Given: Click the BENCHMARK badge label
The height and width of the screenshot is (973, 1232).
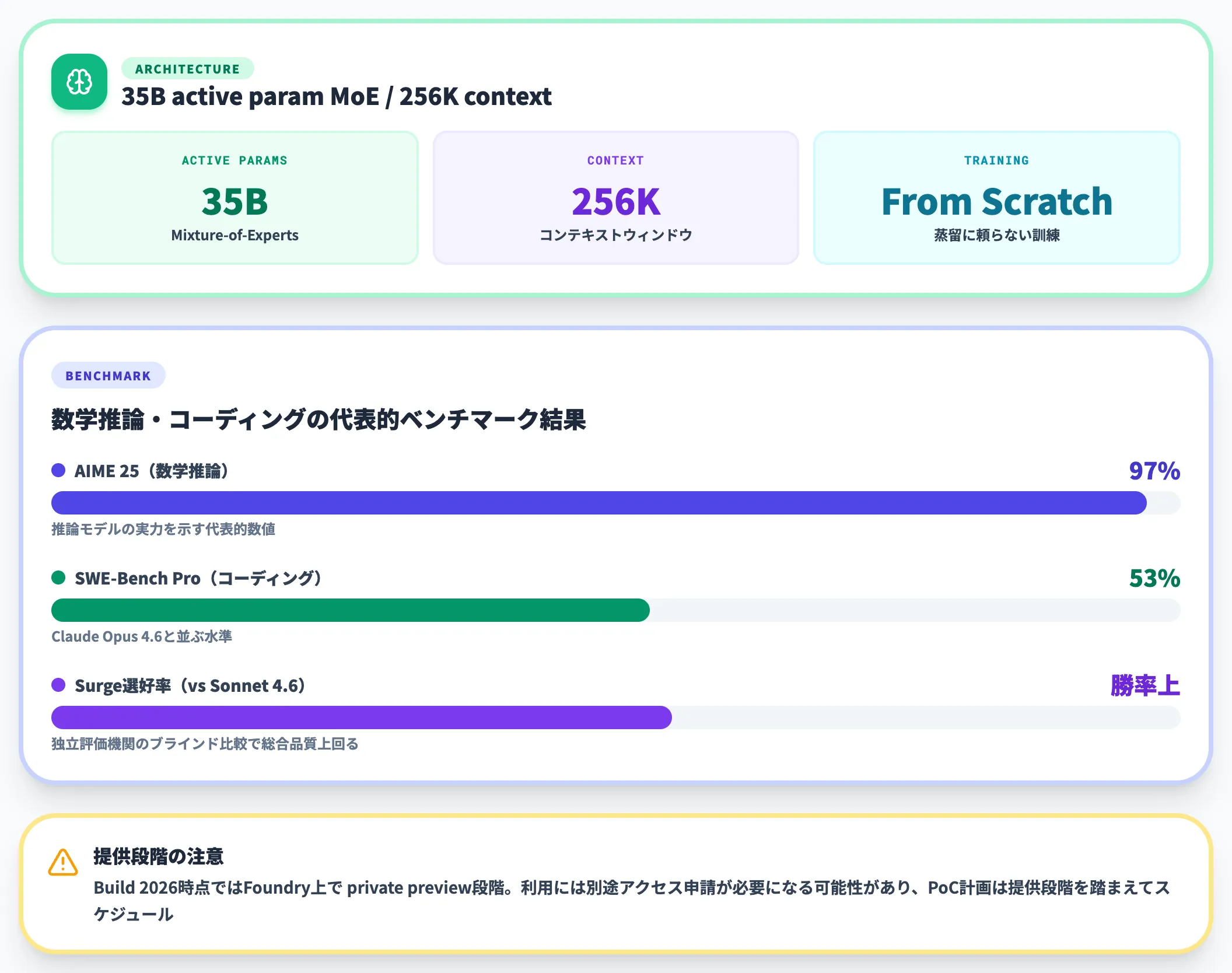Looking at the screenshot, I should pyautogui.click(x=108, y=376).
